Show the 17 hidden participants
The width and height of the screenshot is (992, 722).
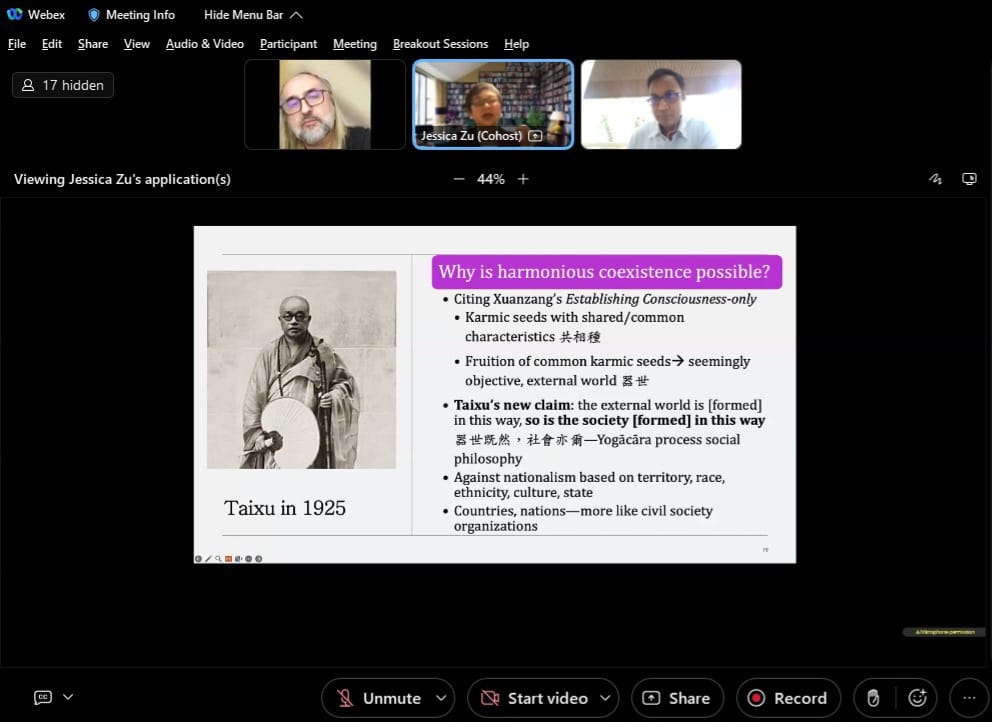coord(63,85)
